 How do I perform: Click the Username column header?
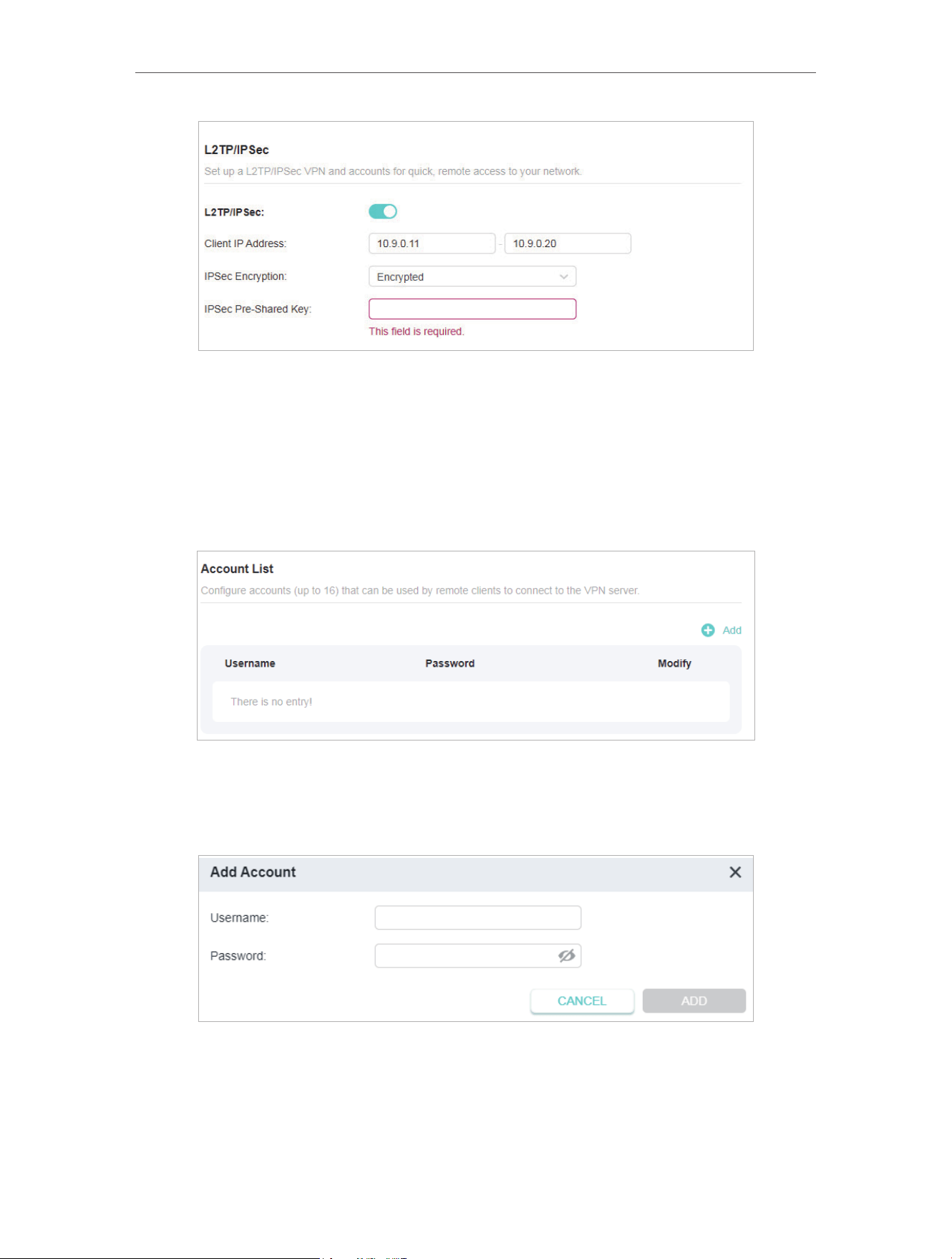pyautogui.click(x=250, y=663)
